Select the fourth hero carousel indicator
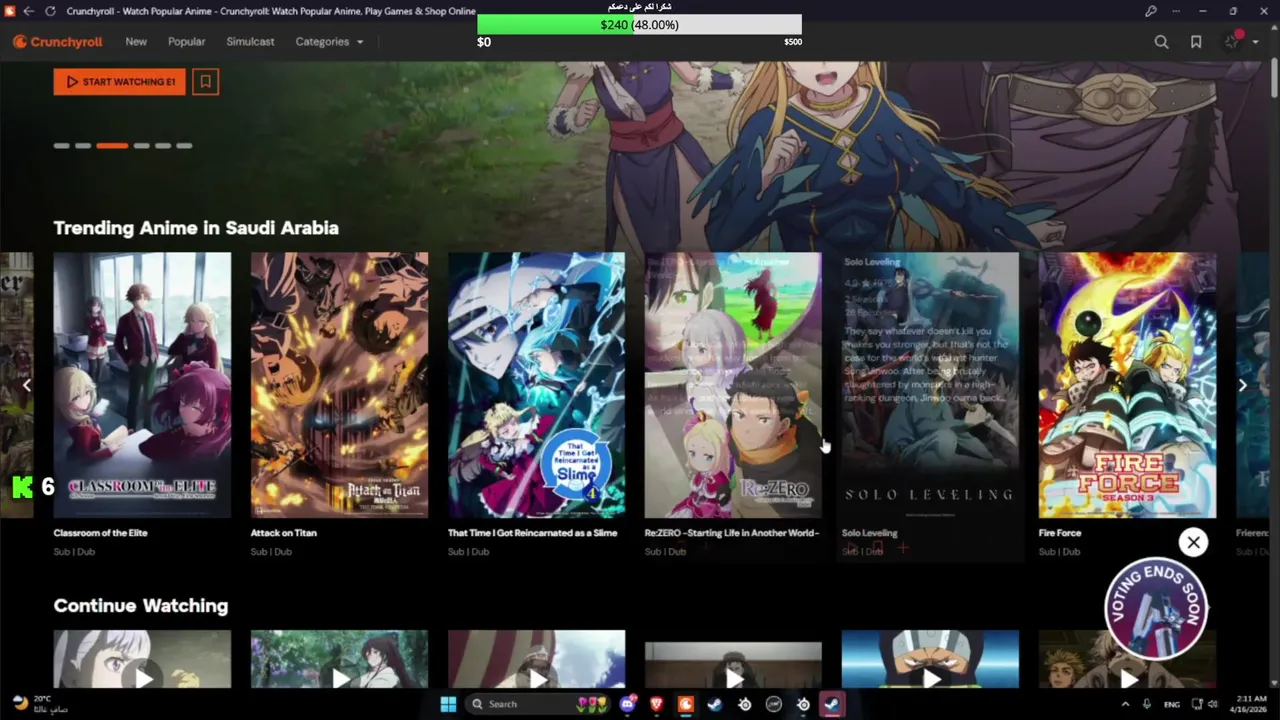Screen dimensions: 1280x720 pyautogui.click(x=142, y=146)
